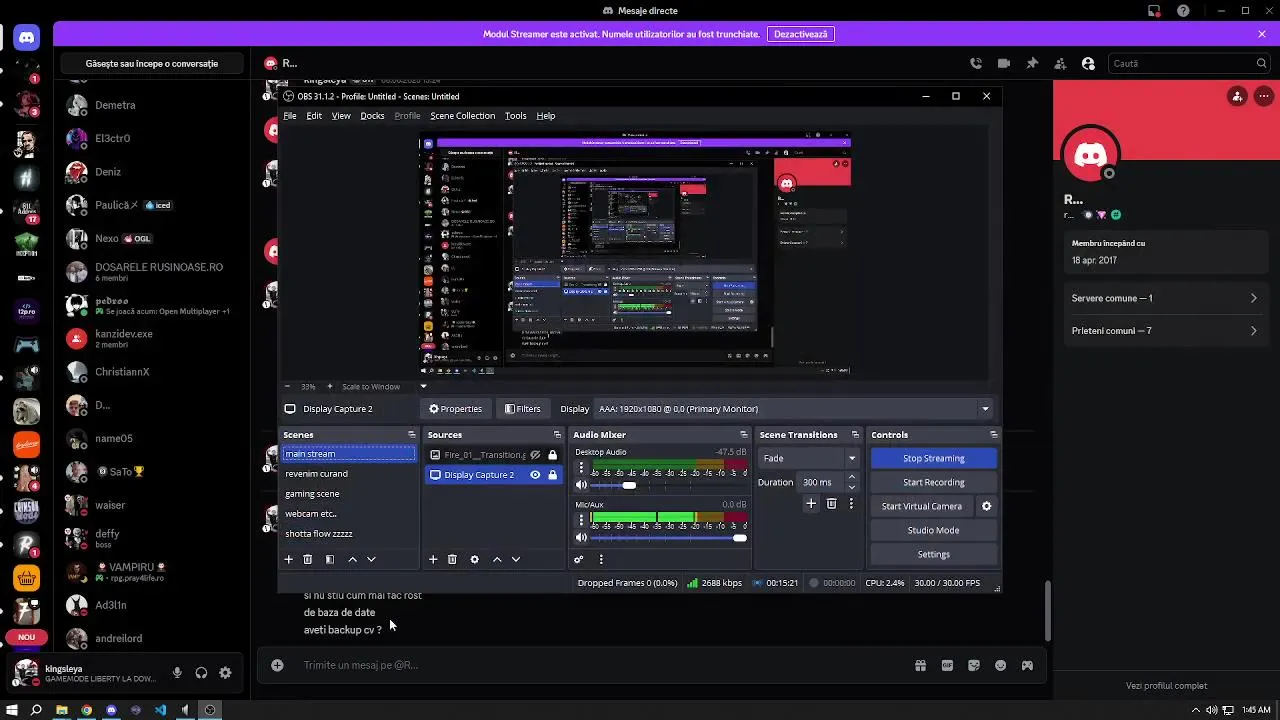Viewport: 1280px width, 720px height.
Task: Open scene filters icon in the Scenes dock
Action: click(329, 560)
